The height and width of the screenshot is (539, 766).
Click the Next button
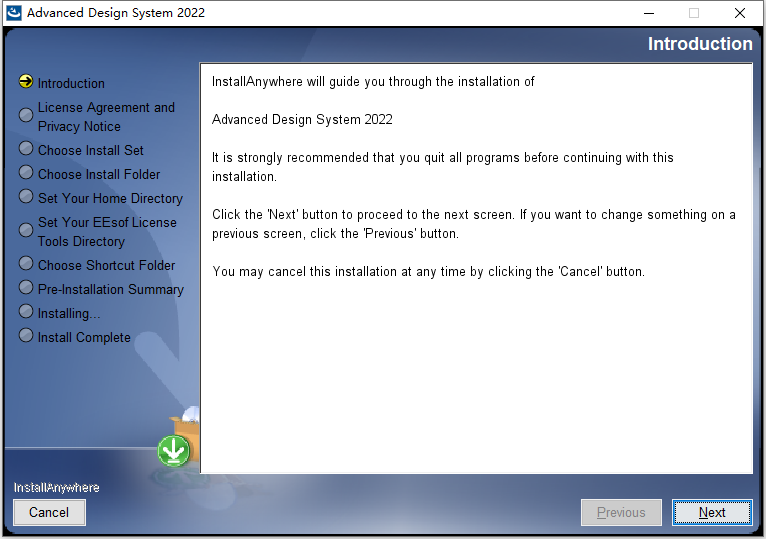(712, 512)
